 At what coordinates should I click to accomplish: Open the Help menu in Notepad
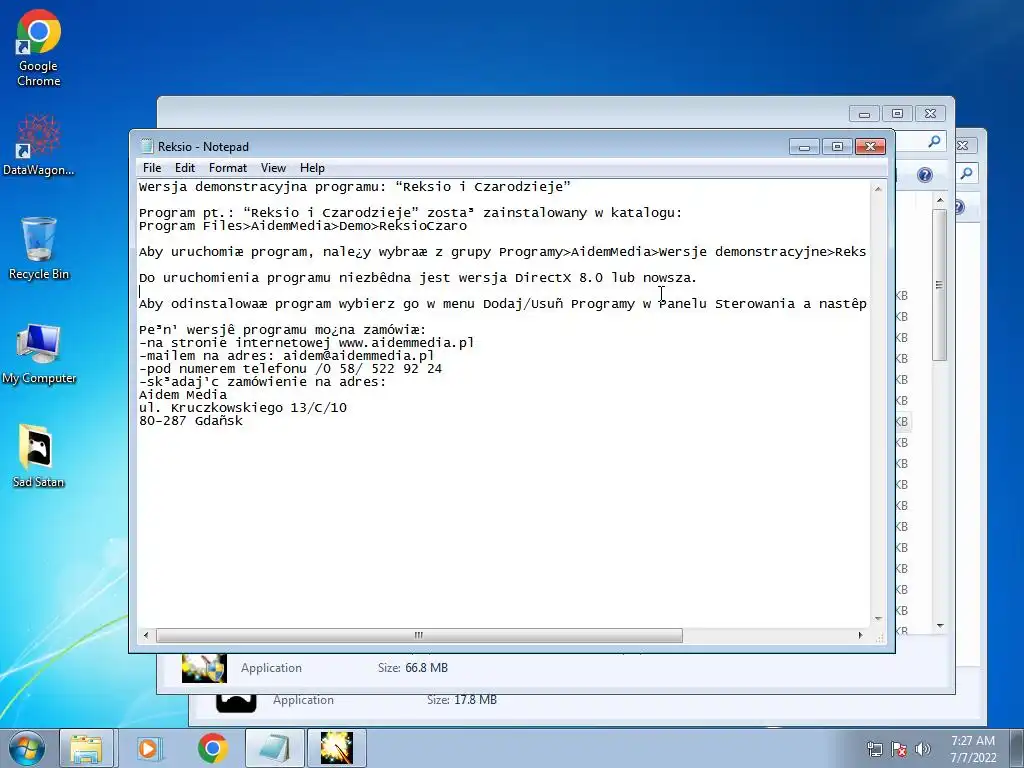point(312,168)
